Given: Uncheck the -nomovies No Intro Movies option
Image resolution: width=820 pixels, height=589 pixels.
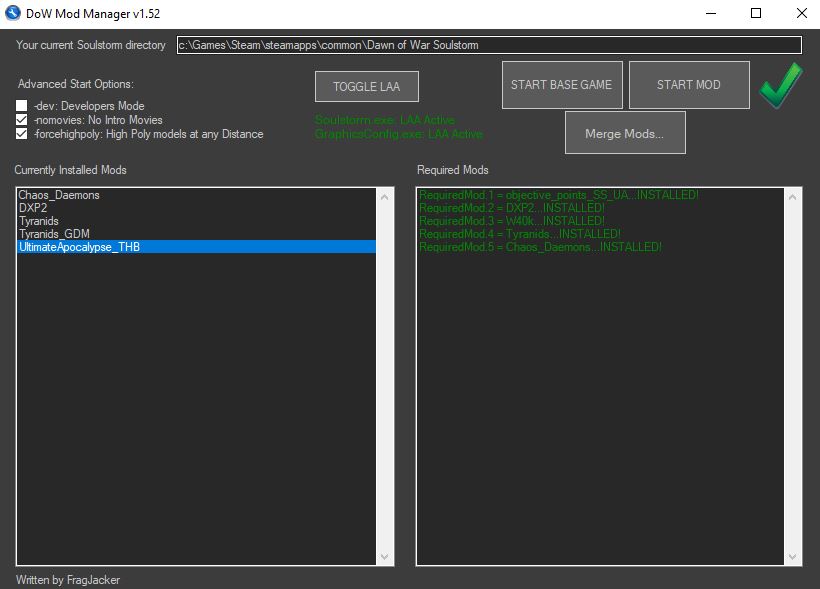Looking at the screenshot, I should tap(22, 120).
